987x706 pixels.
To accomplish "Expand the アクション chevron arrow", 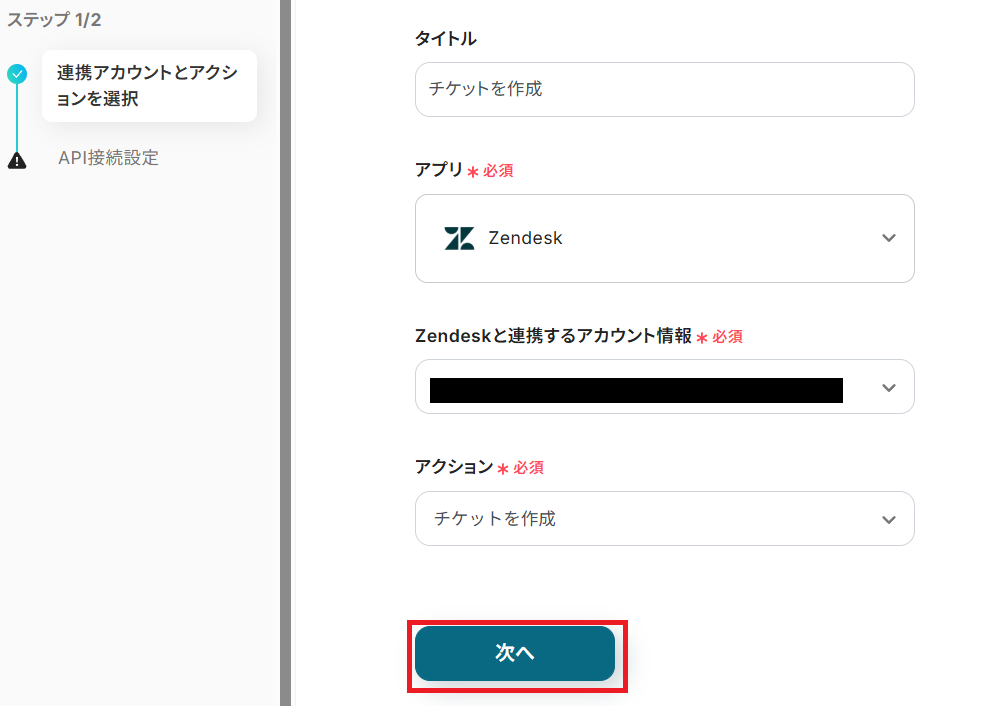I will click(888, 519).
